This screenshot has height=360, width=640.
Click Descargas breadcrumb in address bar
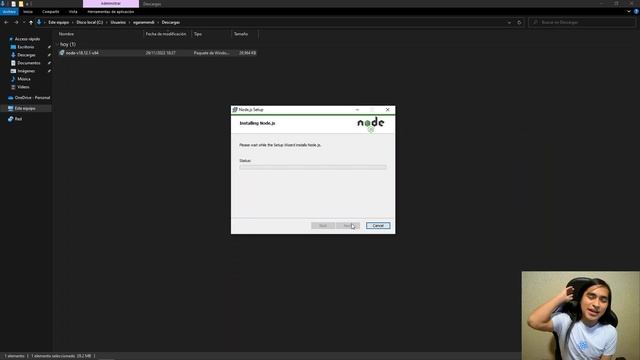(171, 22)
